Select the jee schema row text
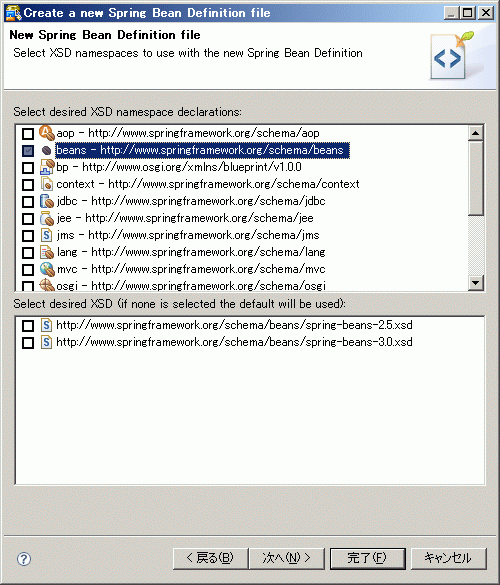This screenshot has width=500, height=585. pos(185,218)
